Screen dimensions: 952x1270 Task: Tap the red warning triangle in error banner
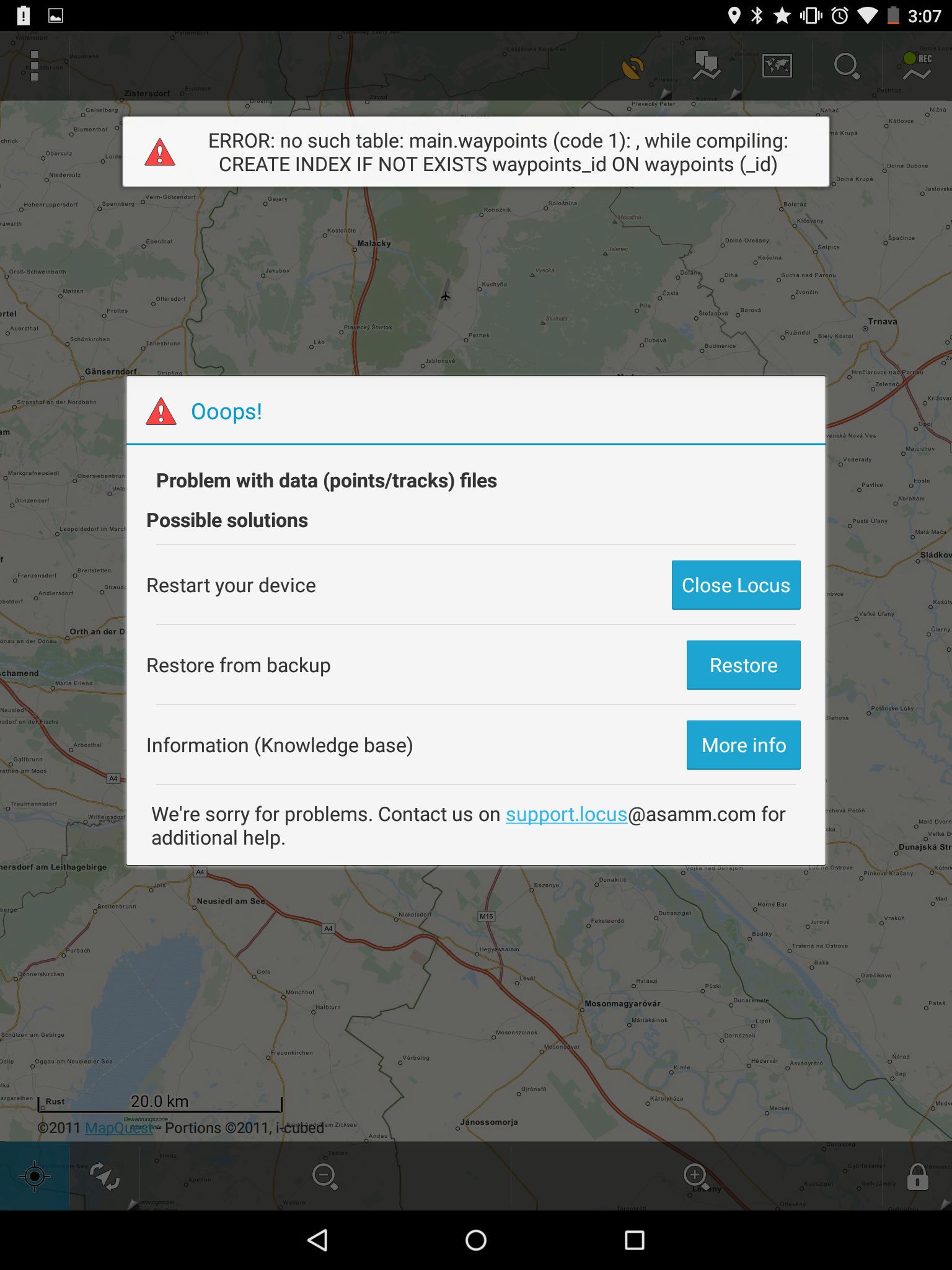coord(160,152)
